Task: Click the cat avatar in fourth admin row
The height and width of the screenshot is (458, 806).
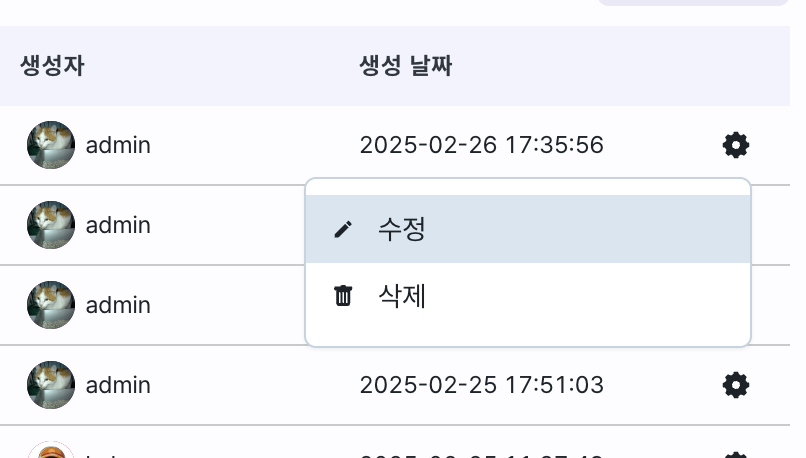Action: 51,385
